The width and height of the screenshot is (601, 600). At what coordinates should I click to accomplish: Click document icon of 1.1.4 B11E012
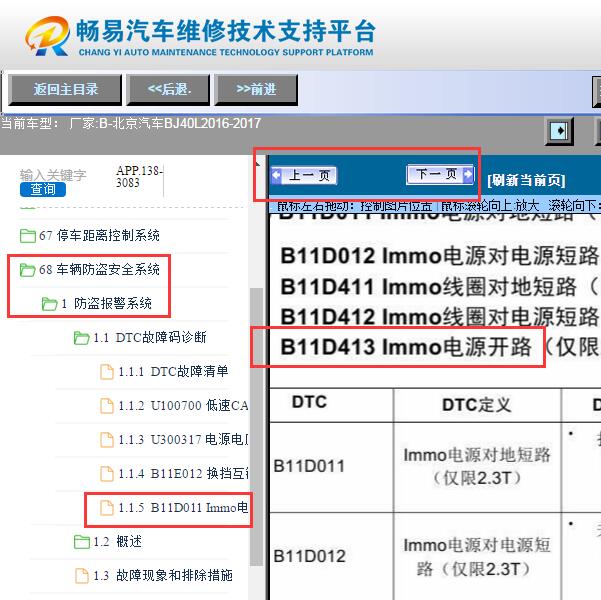(x=107, y=474)
